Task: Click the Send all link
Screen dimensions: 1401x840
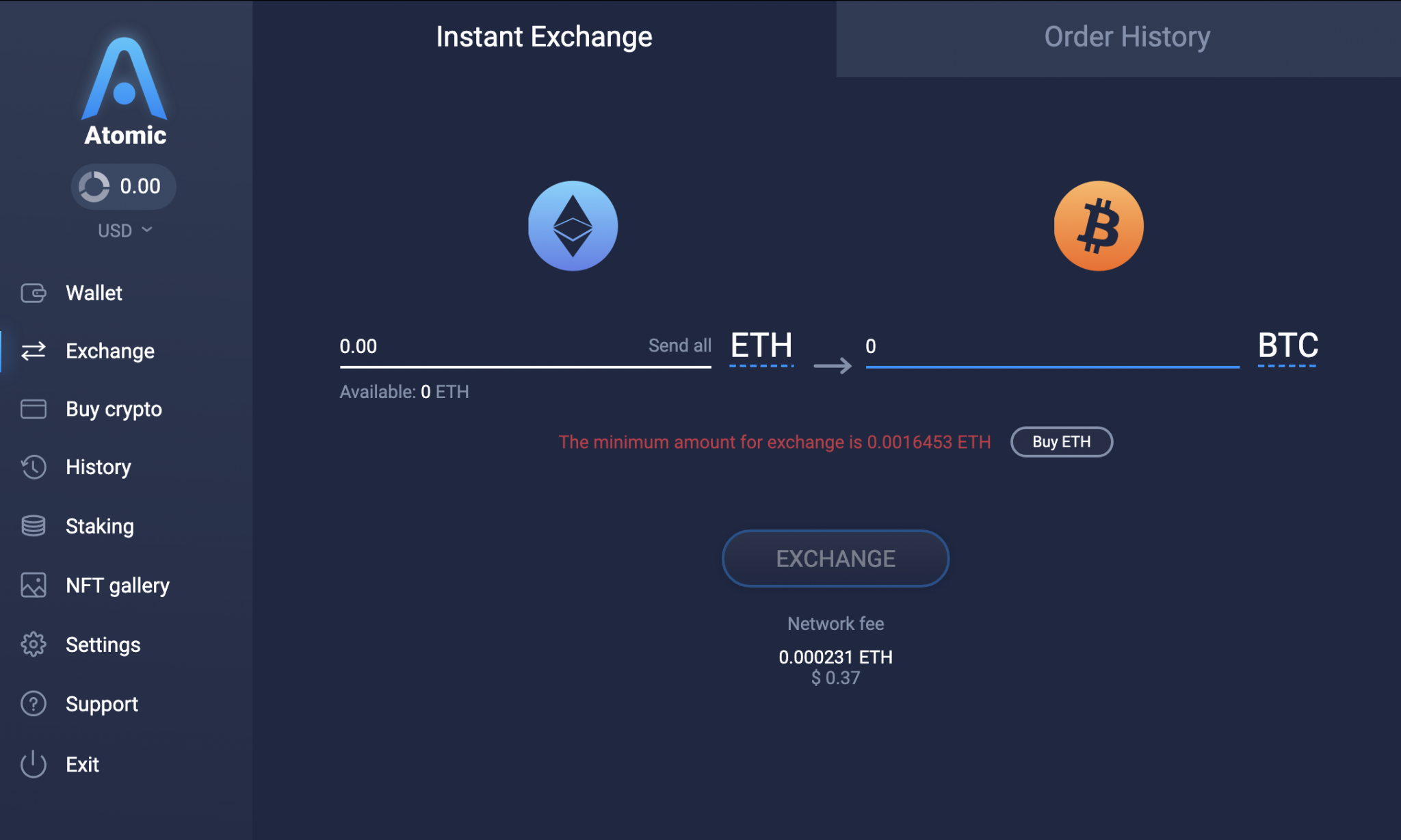Action: coord(679,345)
